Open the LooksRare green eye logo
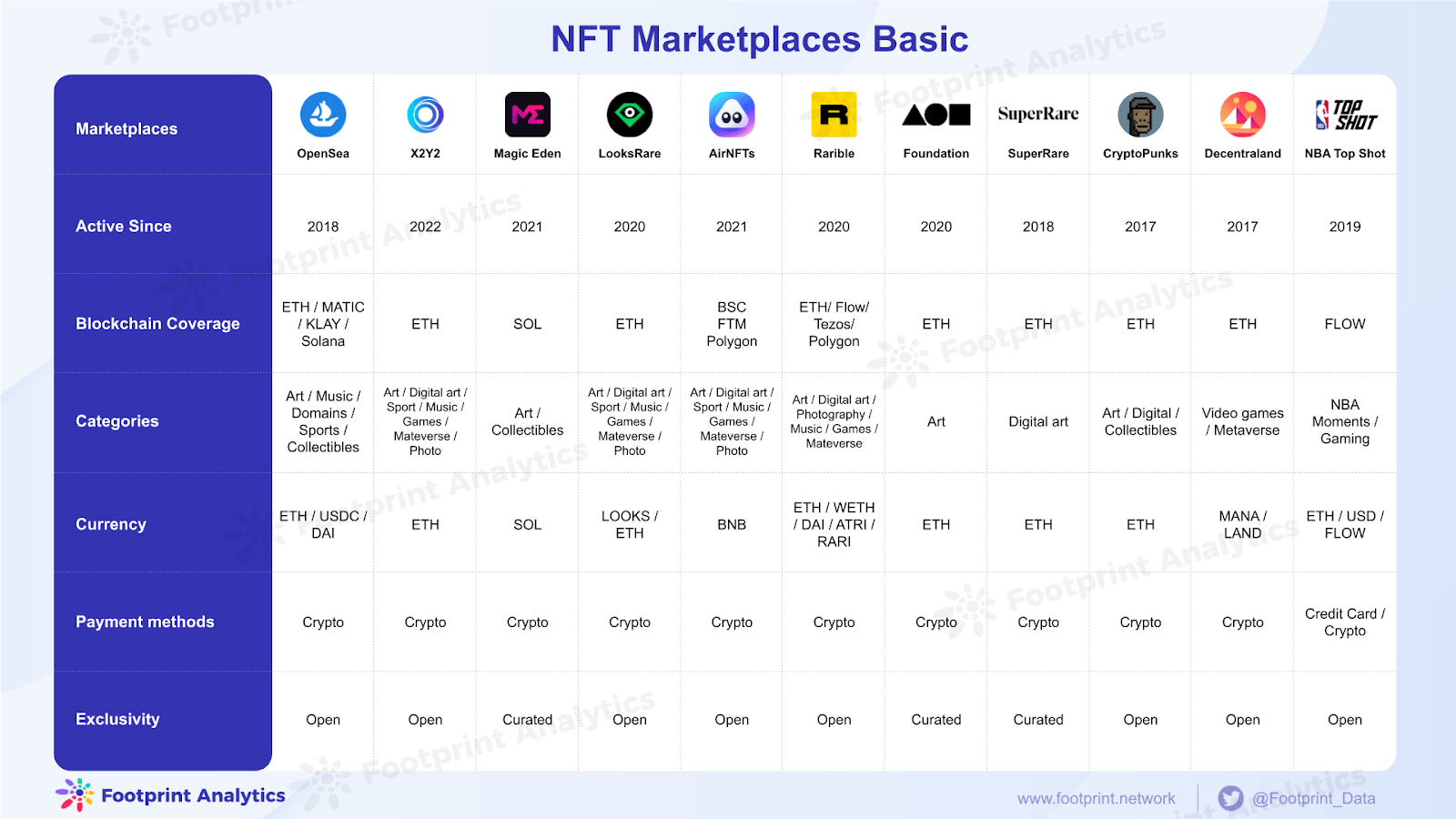The image size is (1456, 819). click(x=629, y=115)
